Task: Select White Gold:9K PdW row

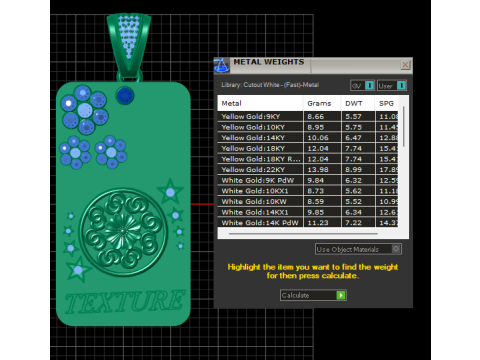Action: coord(308,180)
